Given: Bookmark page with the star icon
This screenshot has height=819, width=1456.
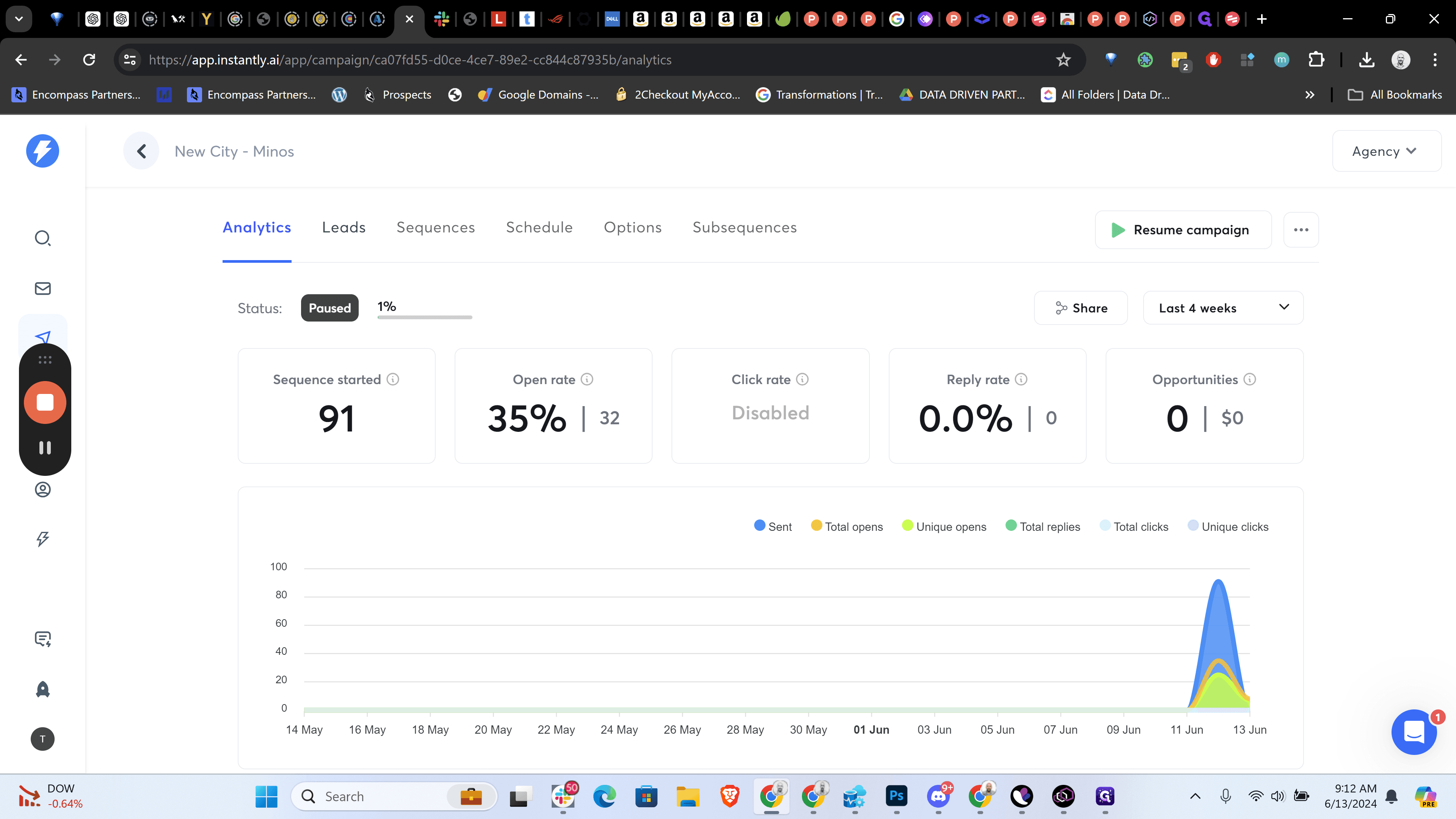Looking at the screenshot, I should pos(1063,60).
